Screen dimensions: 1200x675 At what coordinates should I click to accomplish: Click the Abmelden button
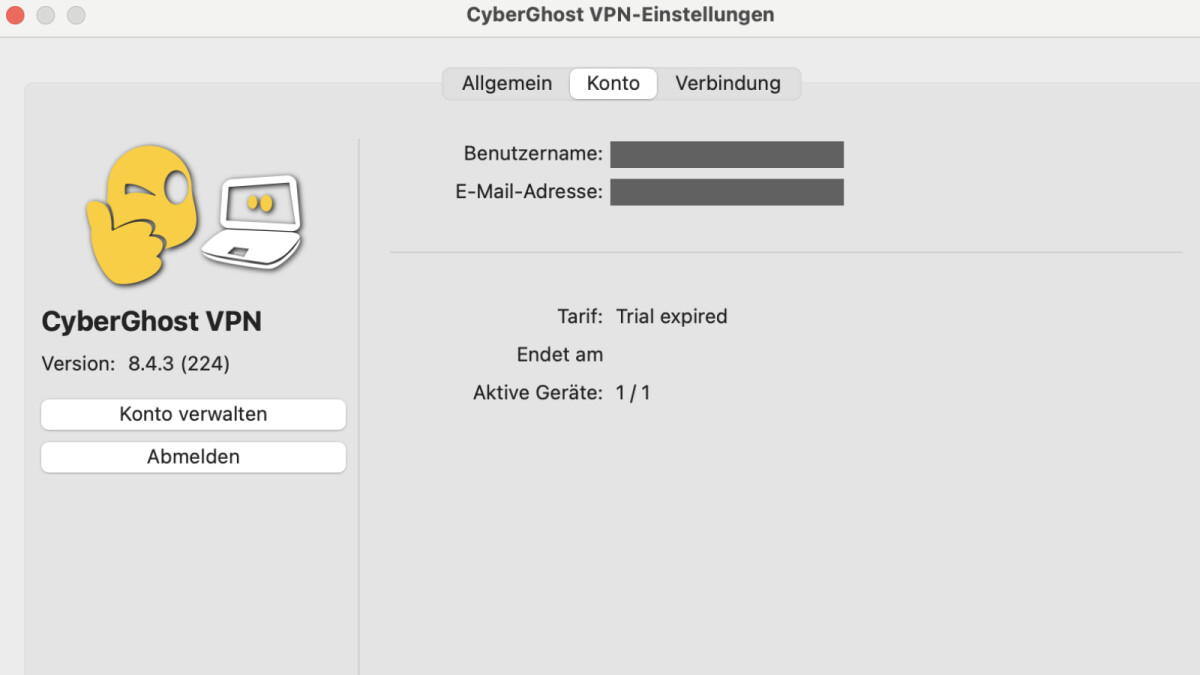coord(193,457)
